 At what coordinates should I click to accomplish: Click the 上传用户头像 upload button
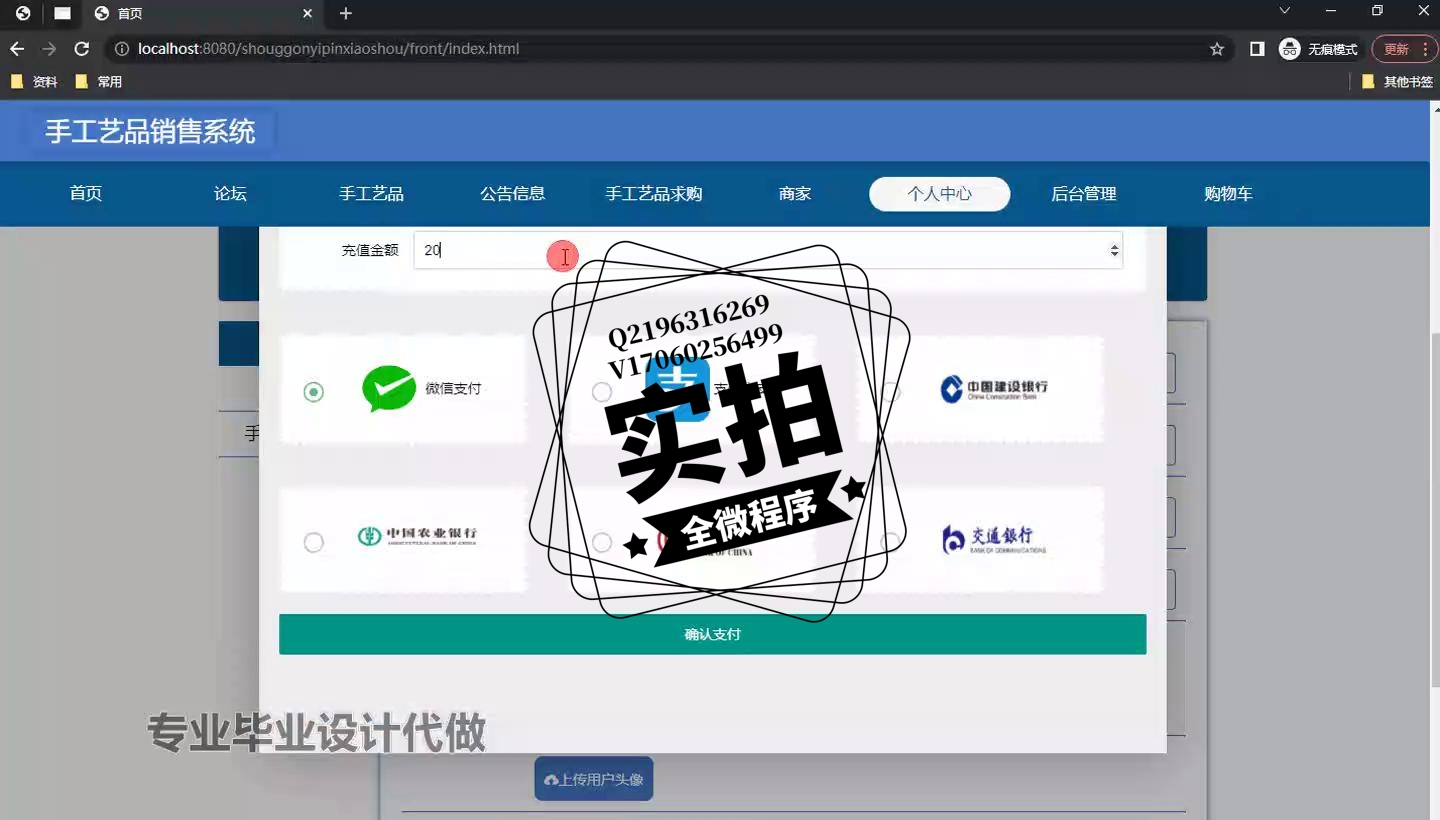(x=594, y=779)
